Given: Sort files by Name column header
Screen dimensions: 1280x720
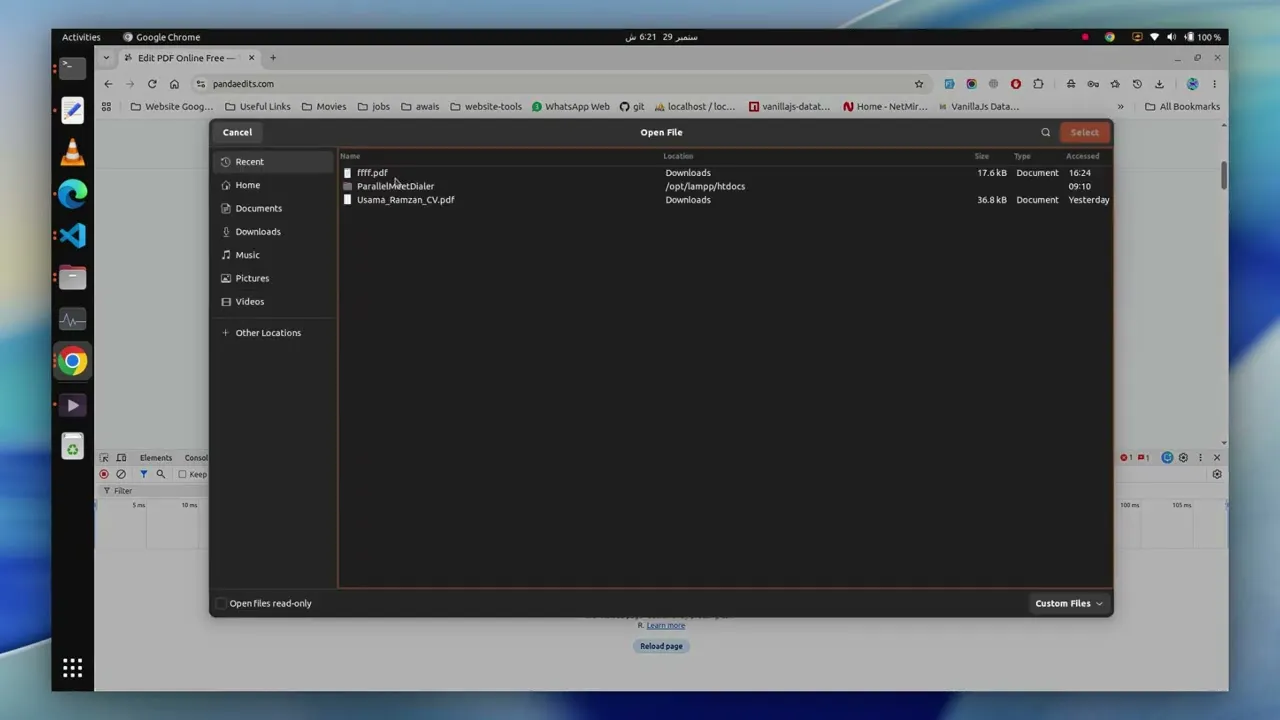Looking at the screenshot, I should pyautogui.click(x=350, y=156).
